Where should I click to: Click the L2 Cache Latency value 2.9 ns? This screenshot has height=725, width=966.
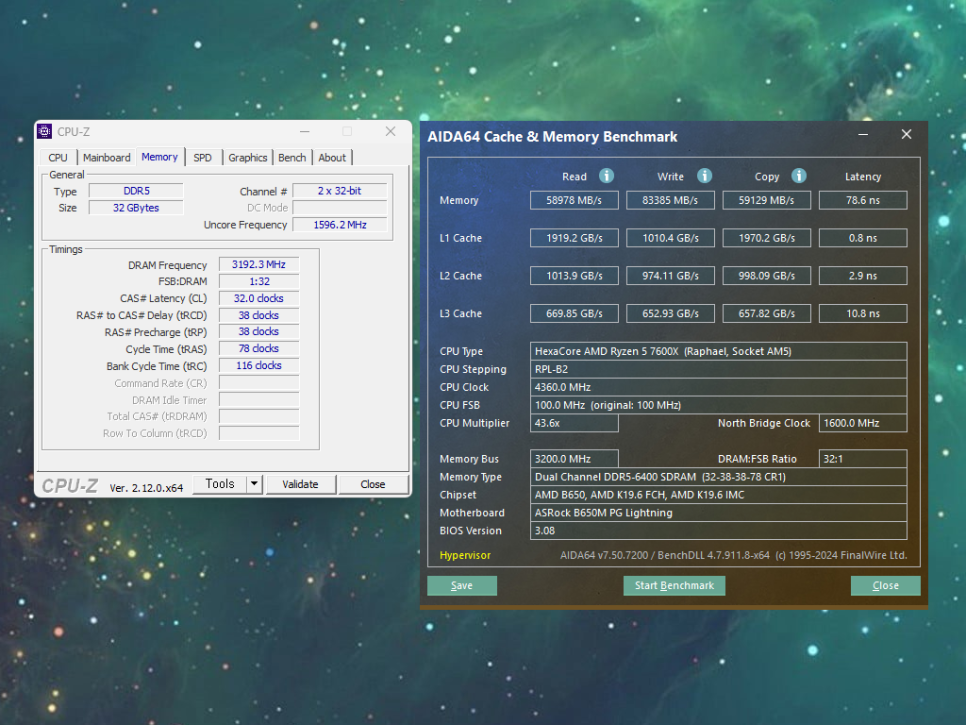(x=863, y=276)
